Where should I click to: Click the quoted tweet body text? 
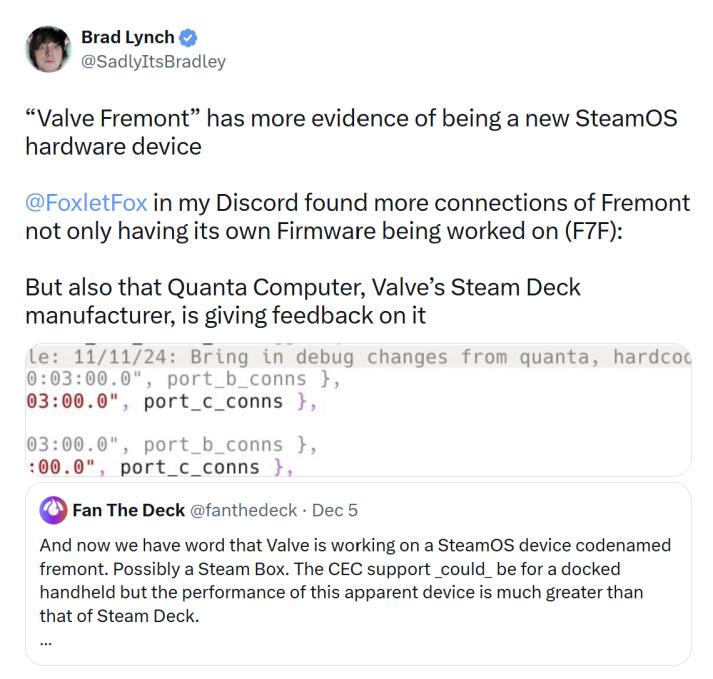pyautogui.click(x=355, y=580)
